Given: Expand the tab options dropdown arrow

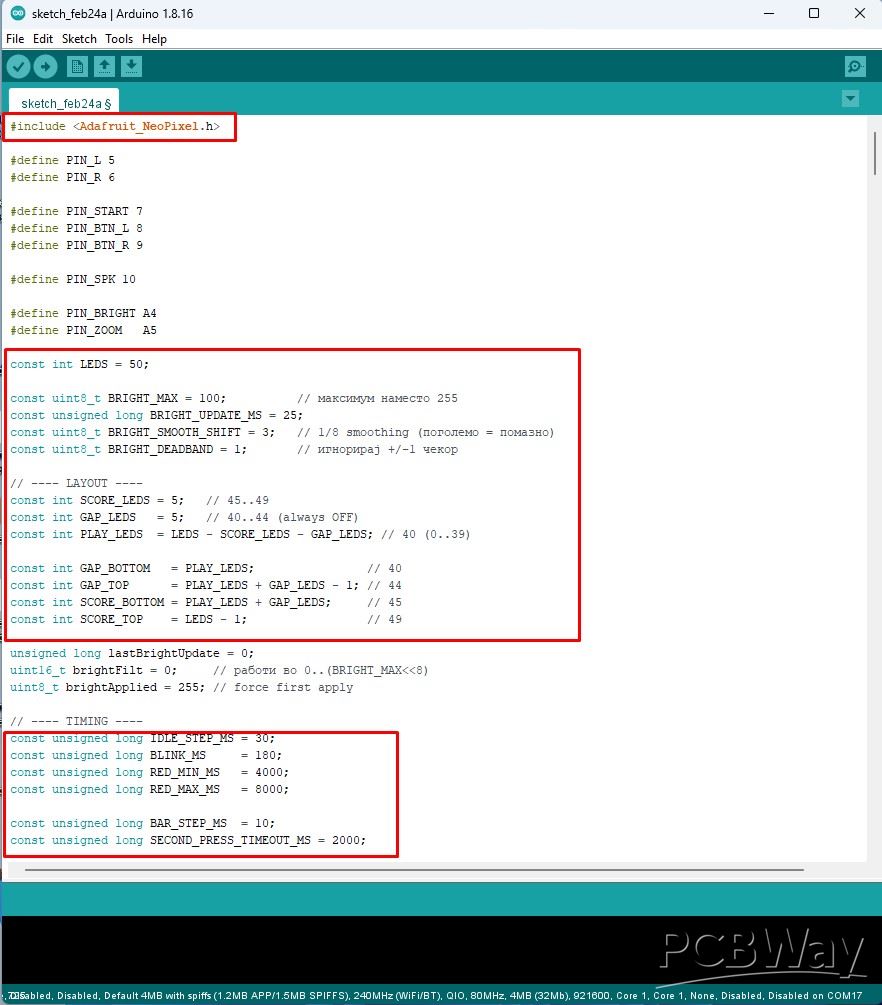Looking at the screenshot, I should click(850, 99).
